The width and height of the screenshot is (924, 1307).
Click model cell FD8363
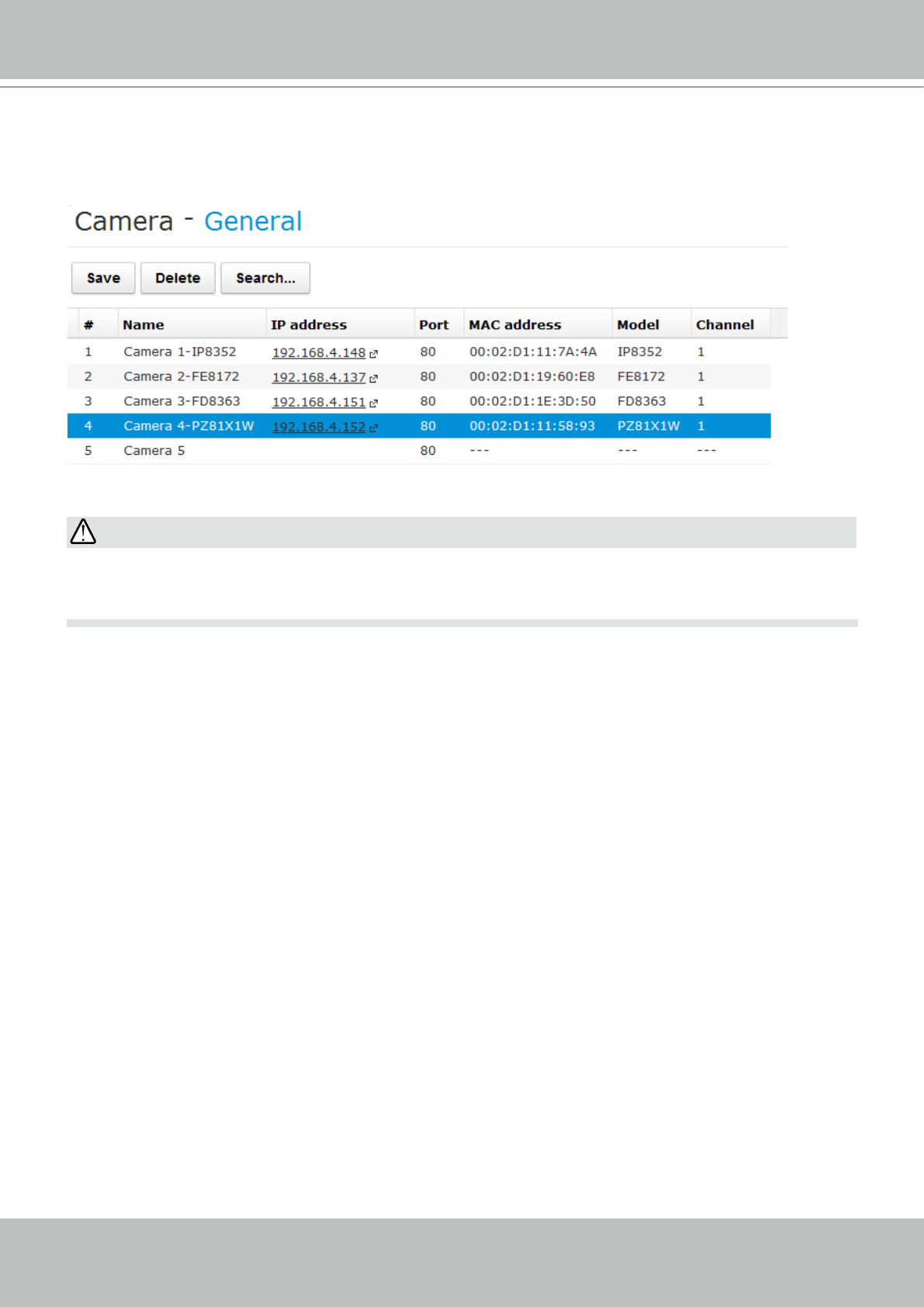click(642, 401)
